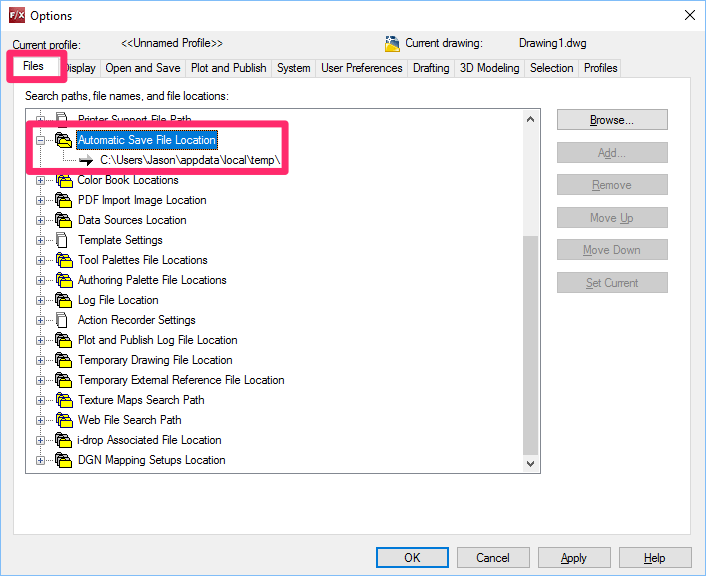
Task: Confirm settings with the OK button
Action: [x=412, y=558]
